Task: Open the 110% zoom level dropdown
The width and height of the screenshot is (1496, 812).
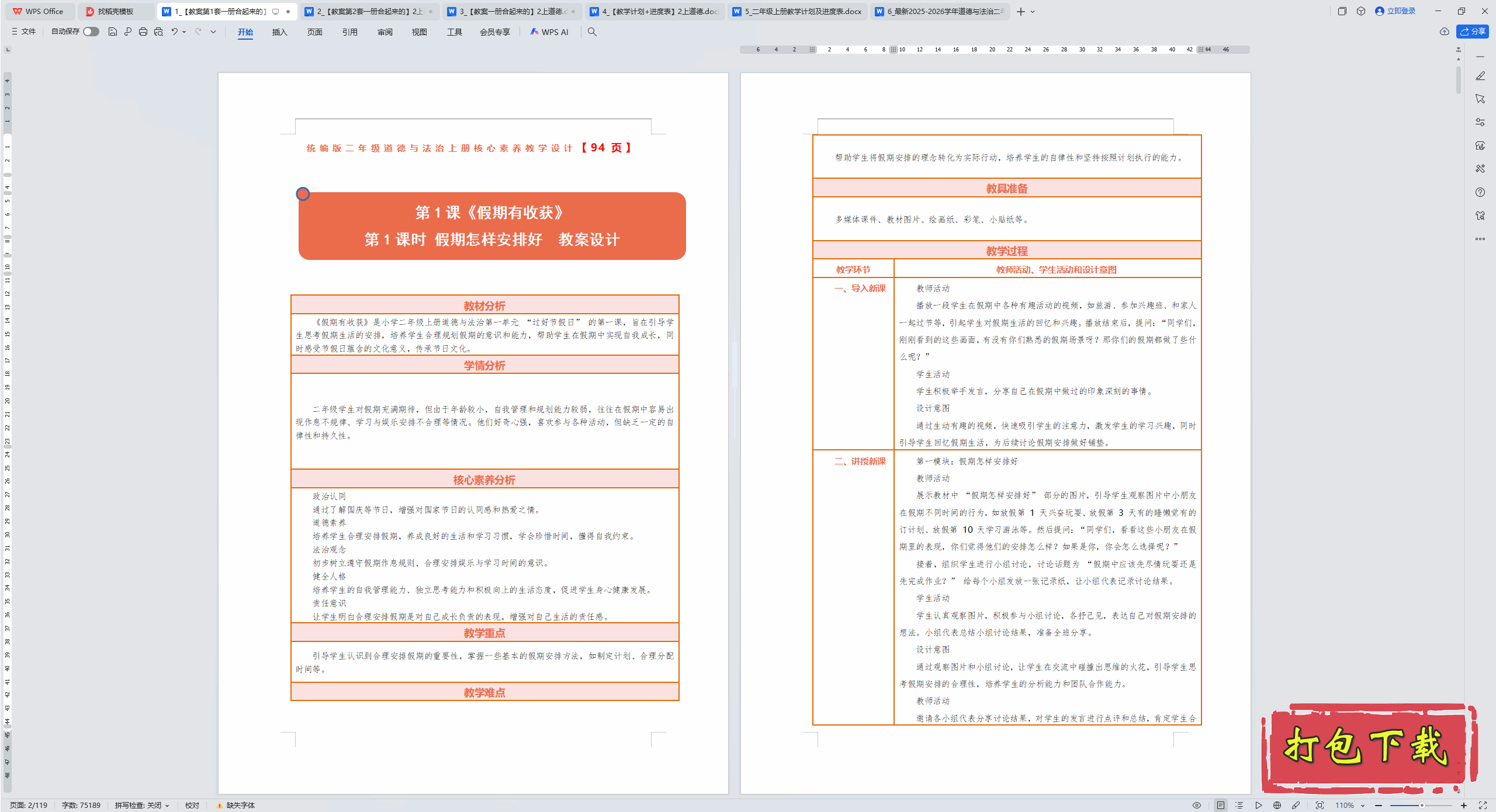Action: [x=1350, y=805]
